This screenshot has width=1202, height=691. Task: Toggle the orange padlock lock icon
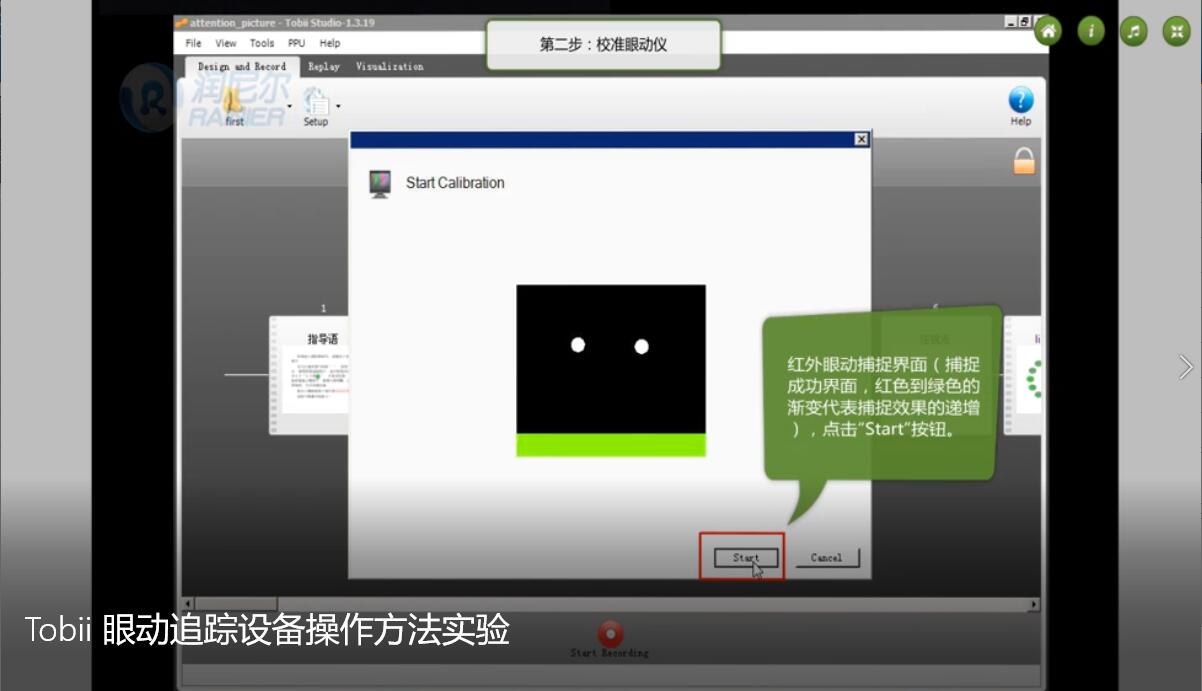[x=1024, y=161]
